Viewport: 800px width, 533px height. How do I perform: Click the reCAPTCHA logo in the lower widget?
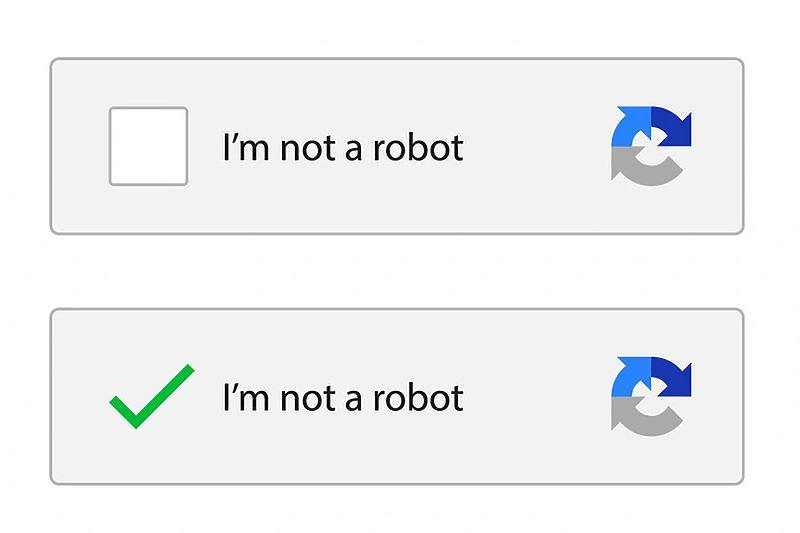click(650, 396)
